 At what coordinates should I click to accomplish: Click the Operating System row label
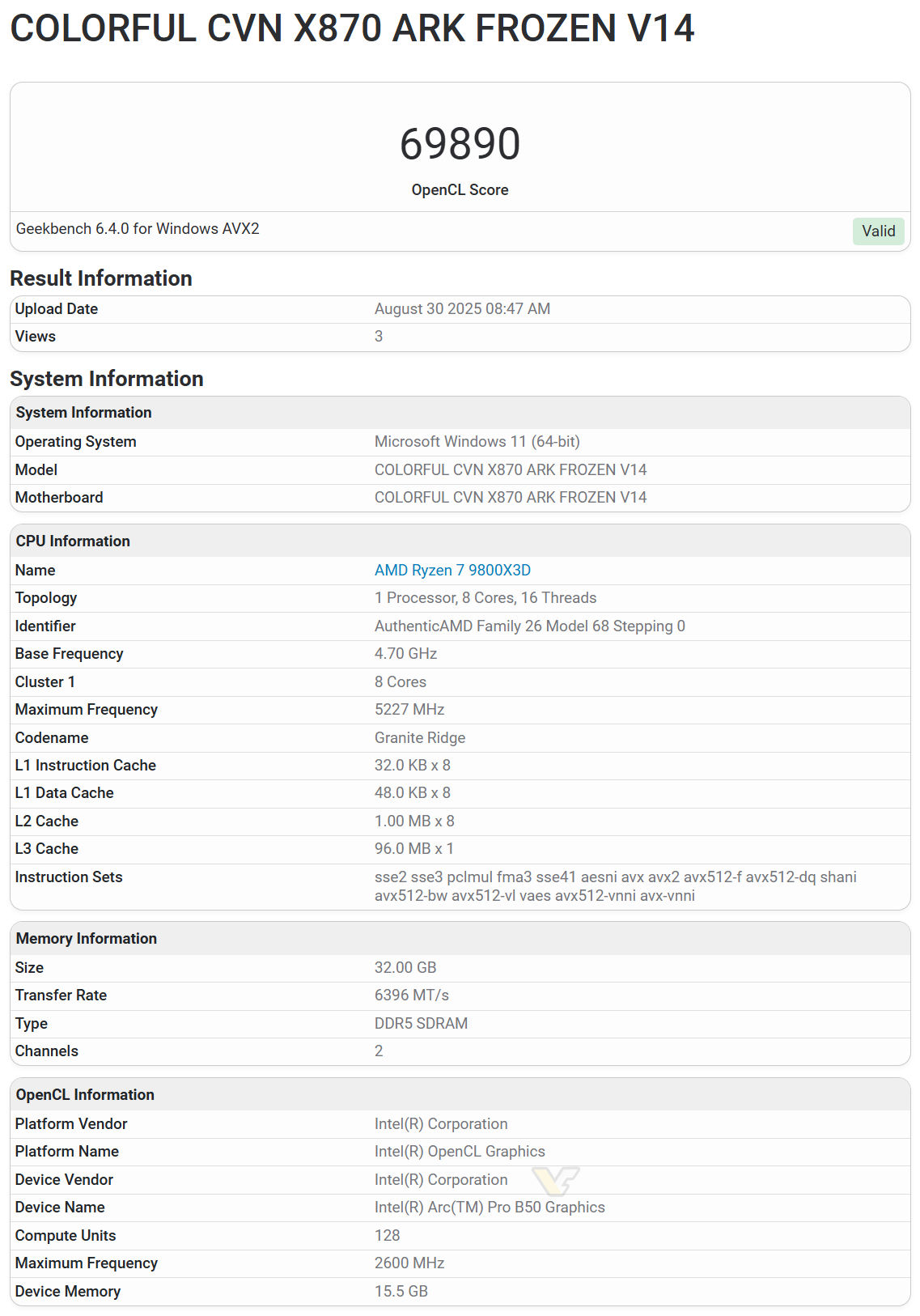tap(76, 442)
